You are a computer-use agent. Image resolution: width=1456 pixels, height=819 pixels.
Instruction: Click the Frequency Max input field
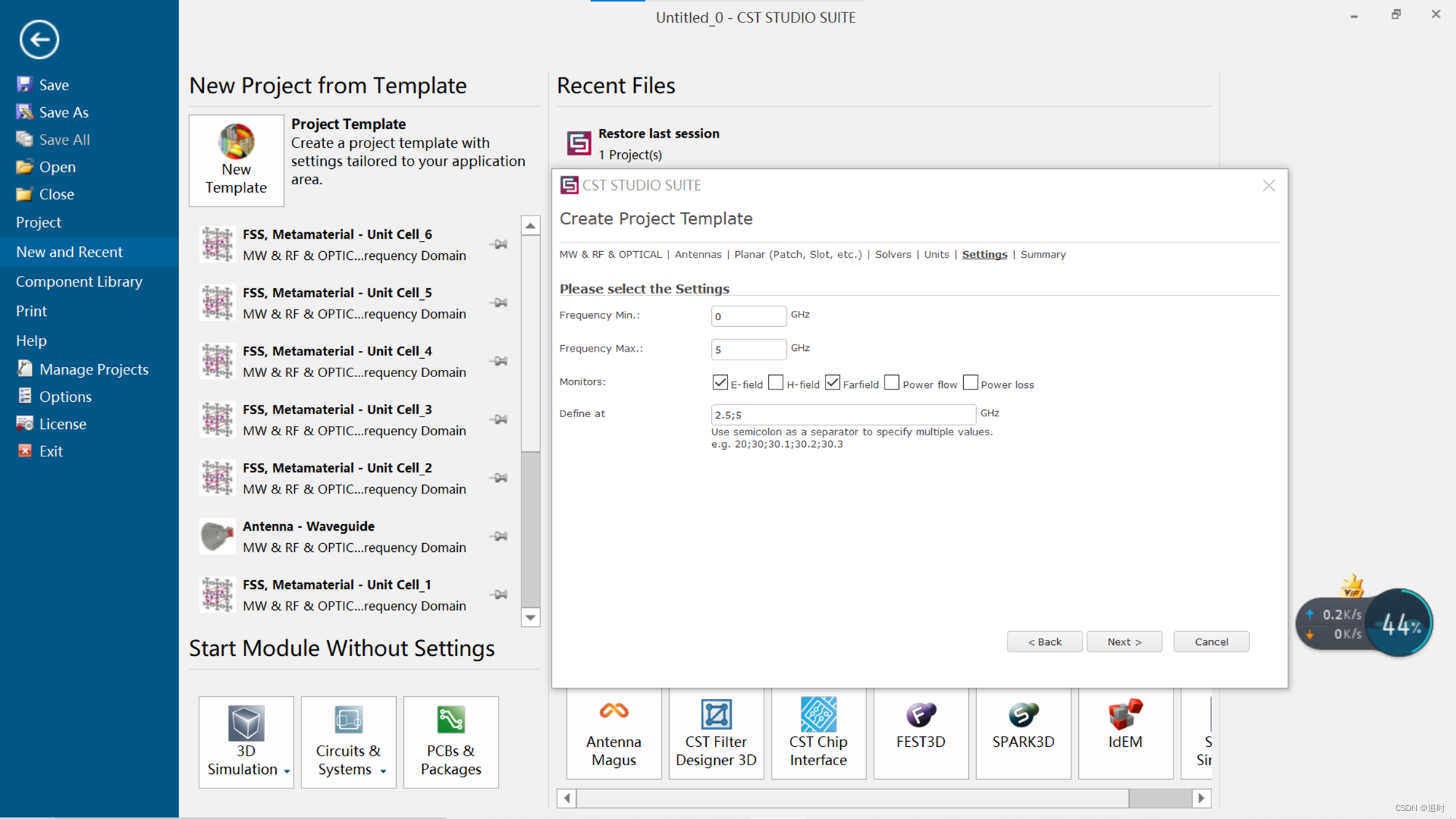(748, 349)
